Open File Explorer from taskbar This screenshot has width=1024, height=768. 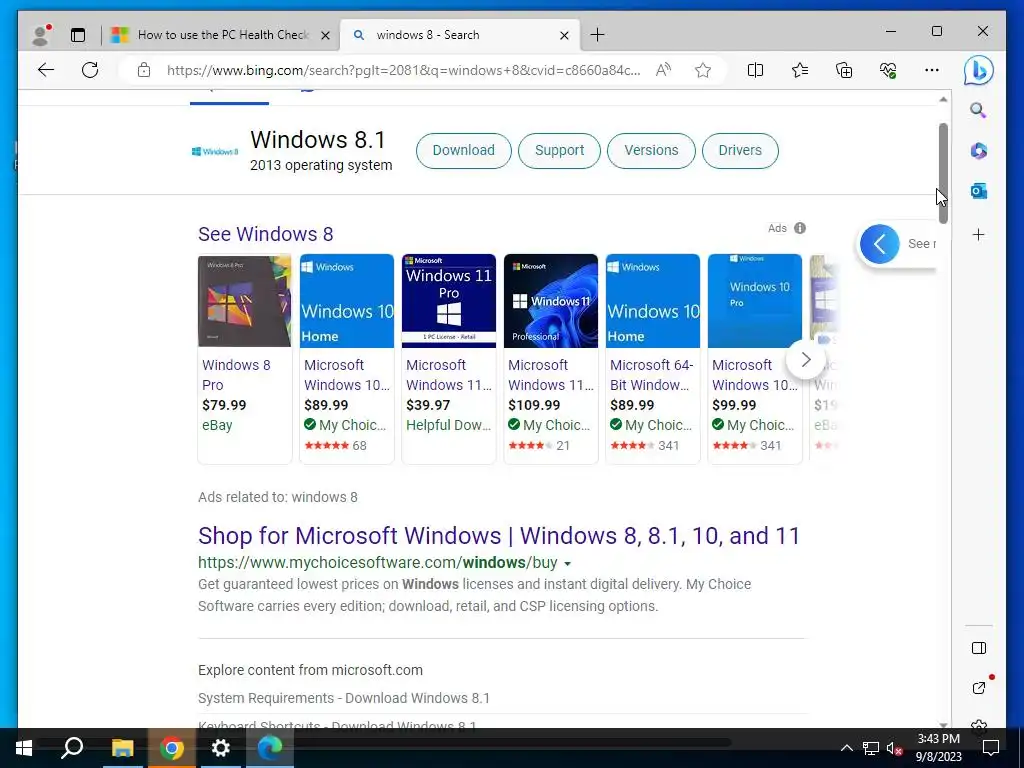pos(122,748)
